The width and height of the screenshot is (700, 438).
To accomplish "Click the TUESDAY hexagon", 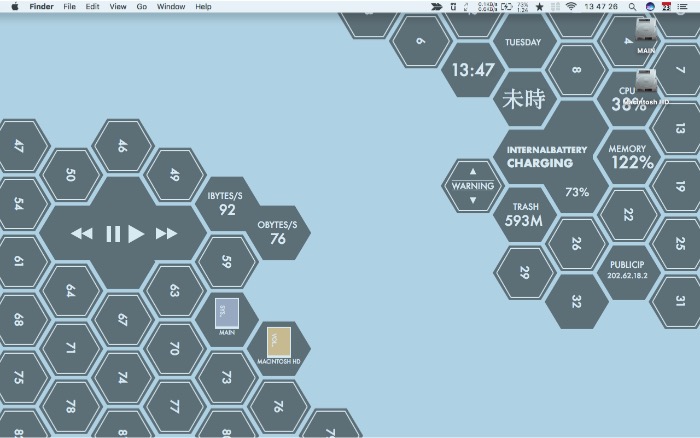I will (x=524, y=42).
